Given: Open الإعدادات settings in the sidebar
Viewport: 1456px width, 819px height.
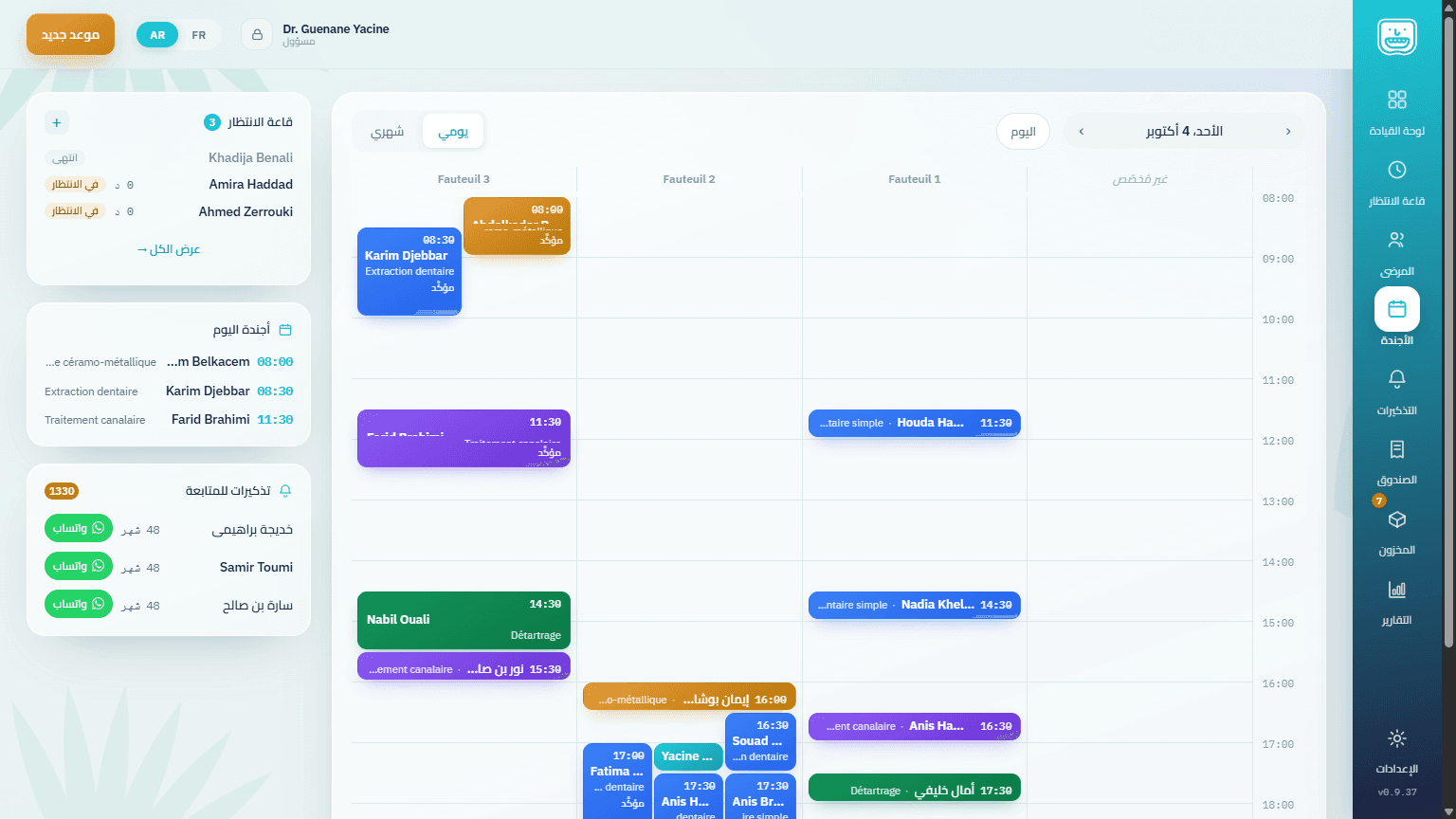Looking at the screenshot, I should pos(1396,751).
